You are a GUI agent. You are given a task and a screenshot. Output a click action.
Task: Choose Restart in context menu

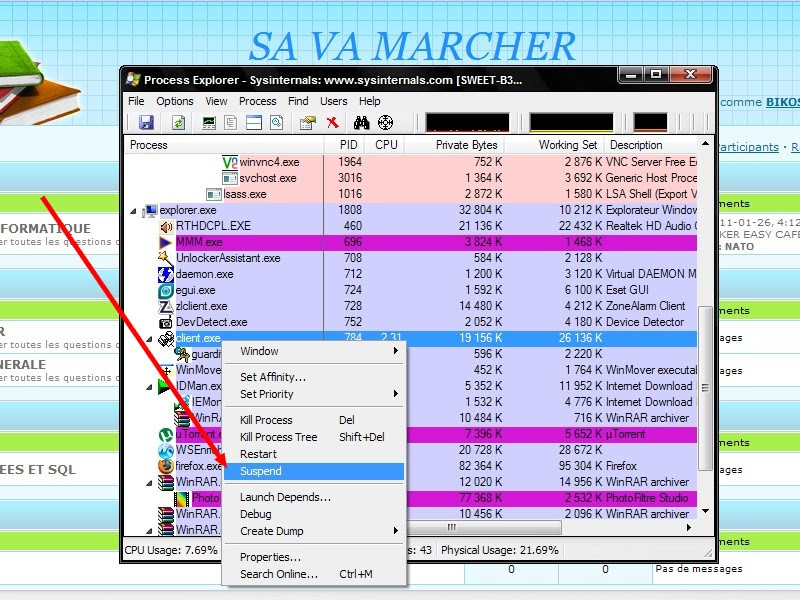point(314,454)
